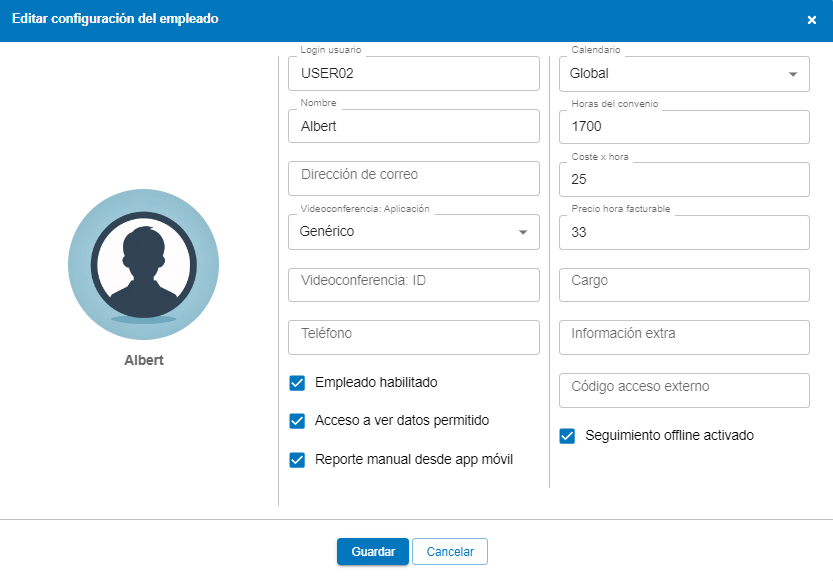Close the employee configuration dialog
833x581 pixels.
(x=811, y=20)
